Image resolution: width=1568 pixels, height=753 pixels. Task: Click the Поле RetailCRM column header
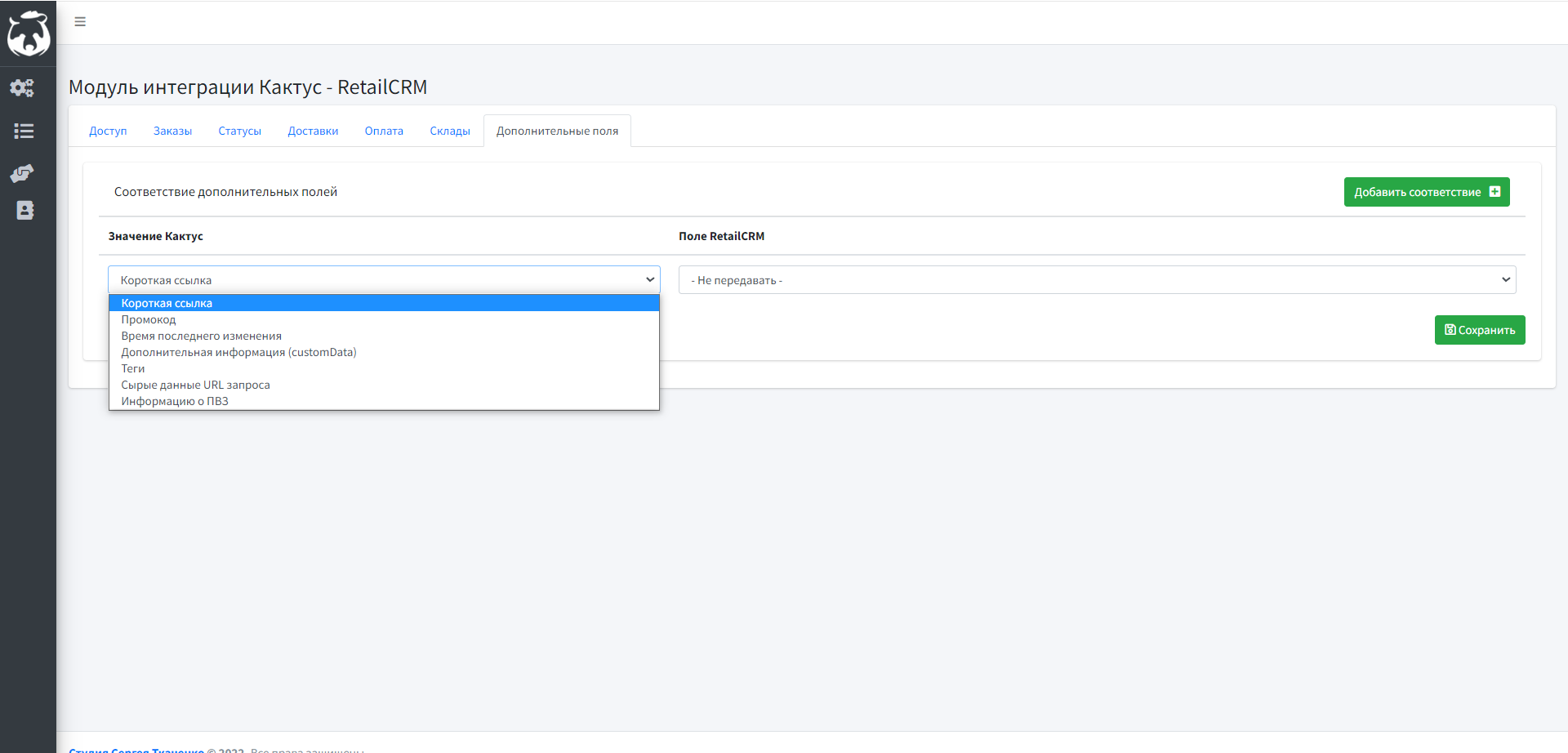[x=721, y=236]
